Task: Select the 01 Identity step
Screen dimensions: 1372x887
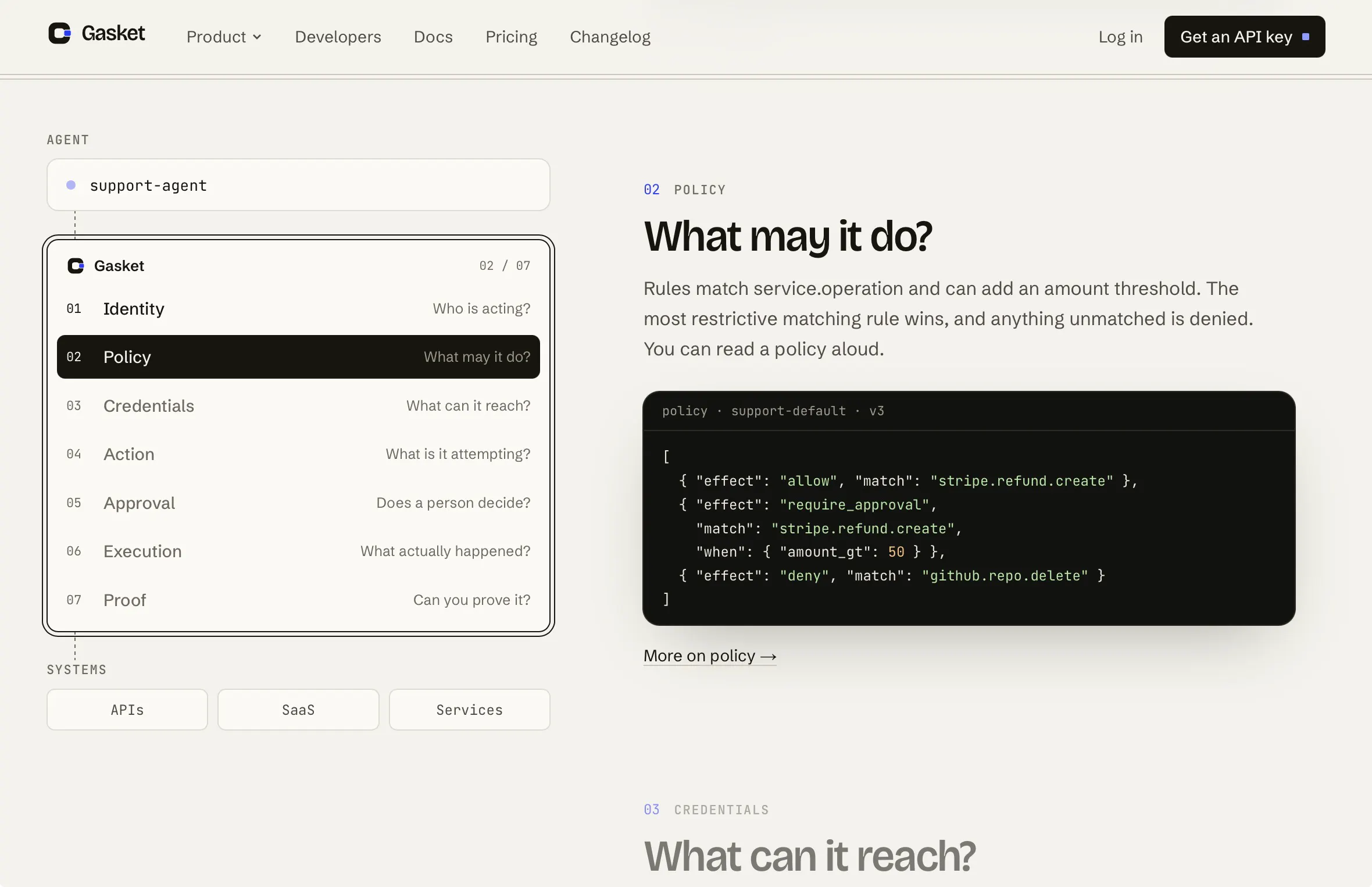Action: pyautogui.click(x=298, y=308)
